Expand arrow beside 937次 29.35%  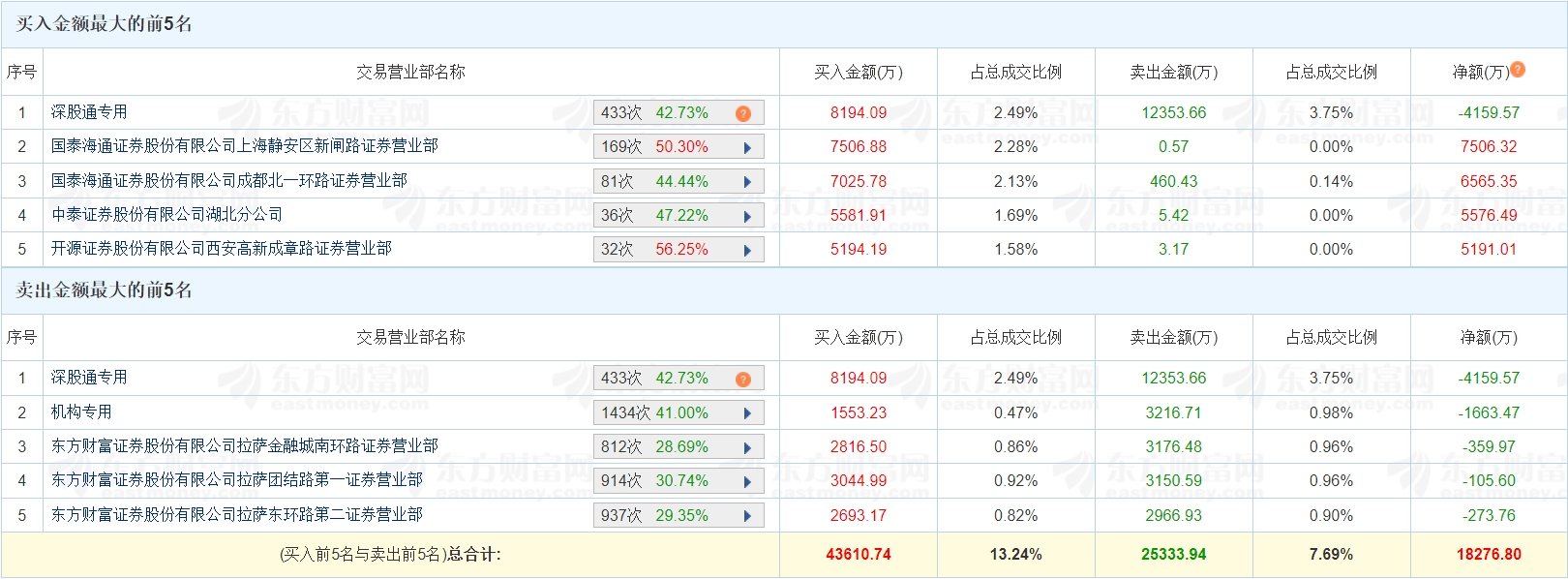pyautogui.click(x=747, y=516)
